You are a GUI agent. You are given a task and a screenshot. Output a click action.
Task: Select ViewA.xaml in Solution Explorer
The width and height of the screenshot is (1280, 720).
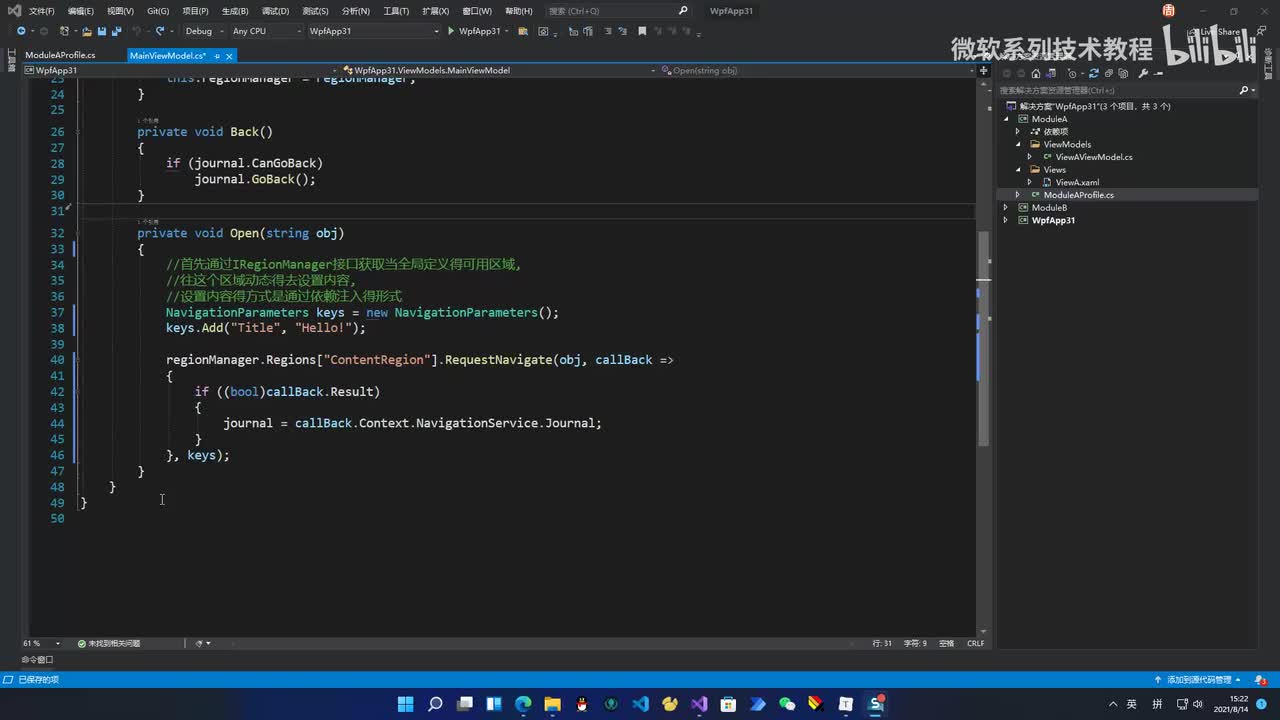tap(1077, 182)
